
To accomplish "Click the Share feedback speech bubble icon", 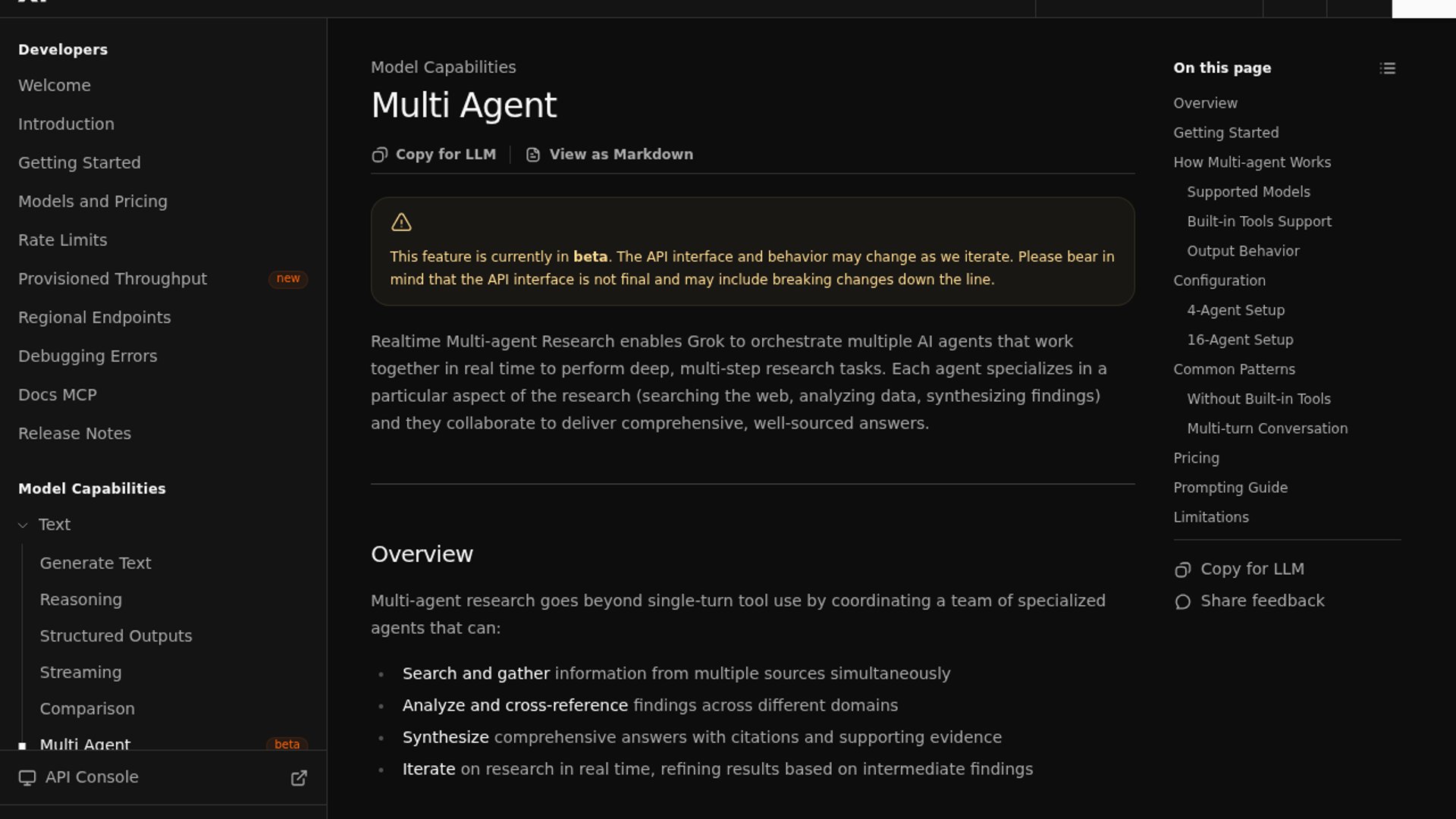I will point(1182,602).
